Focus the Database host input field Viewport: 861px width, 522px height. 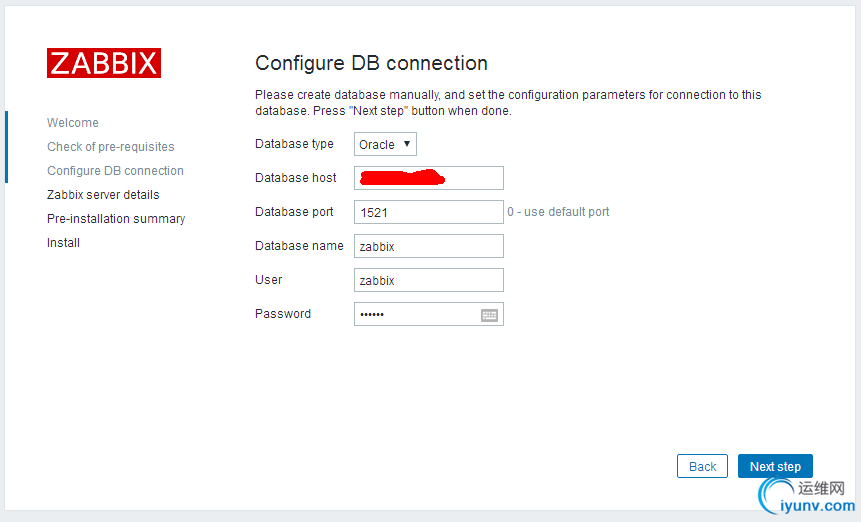(428, 178)
